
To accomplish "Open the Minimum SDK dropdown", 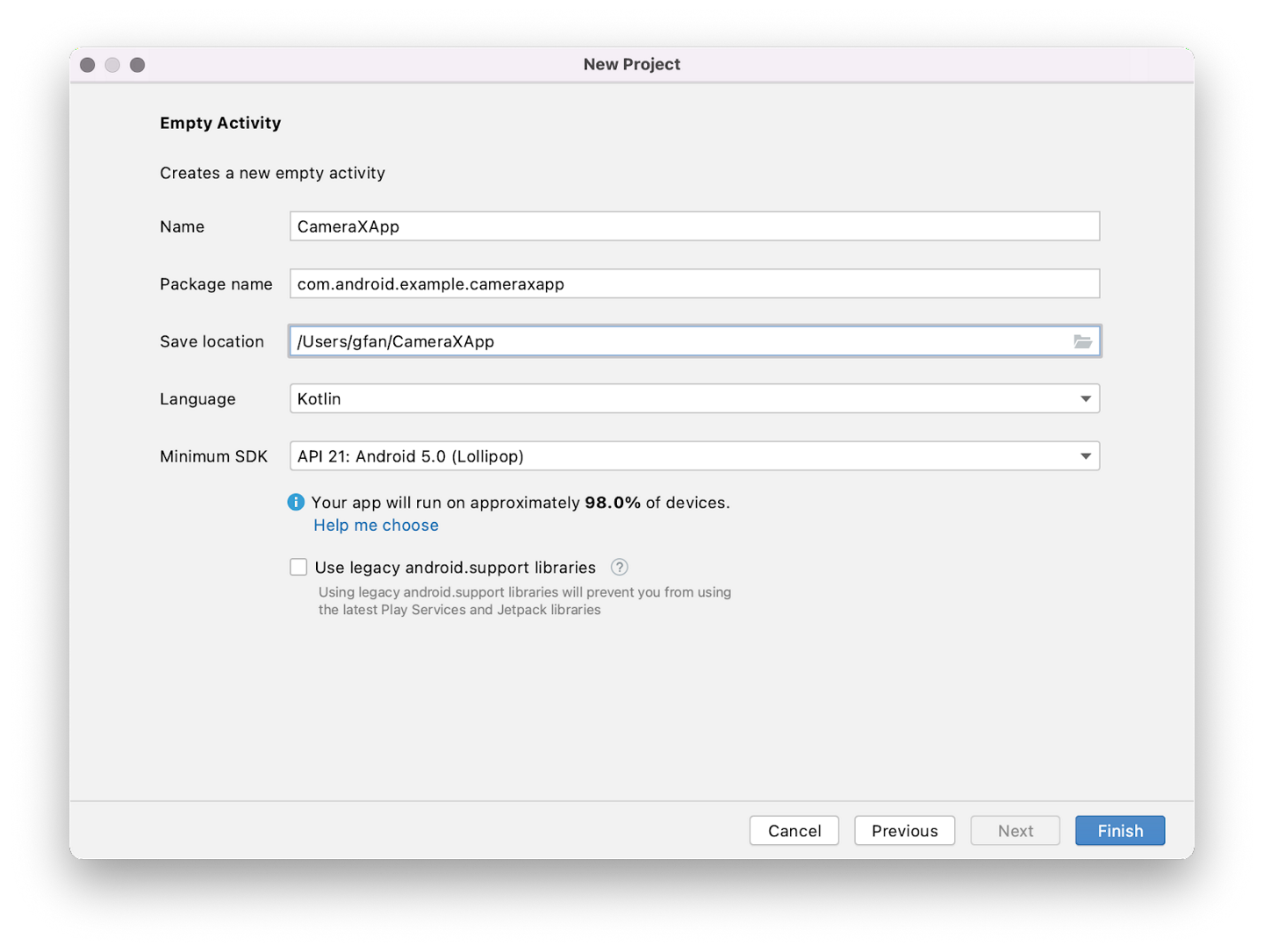I will coord(693,455).
